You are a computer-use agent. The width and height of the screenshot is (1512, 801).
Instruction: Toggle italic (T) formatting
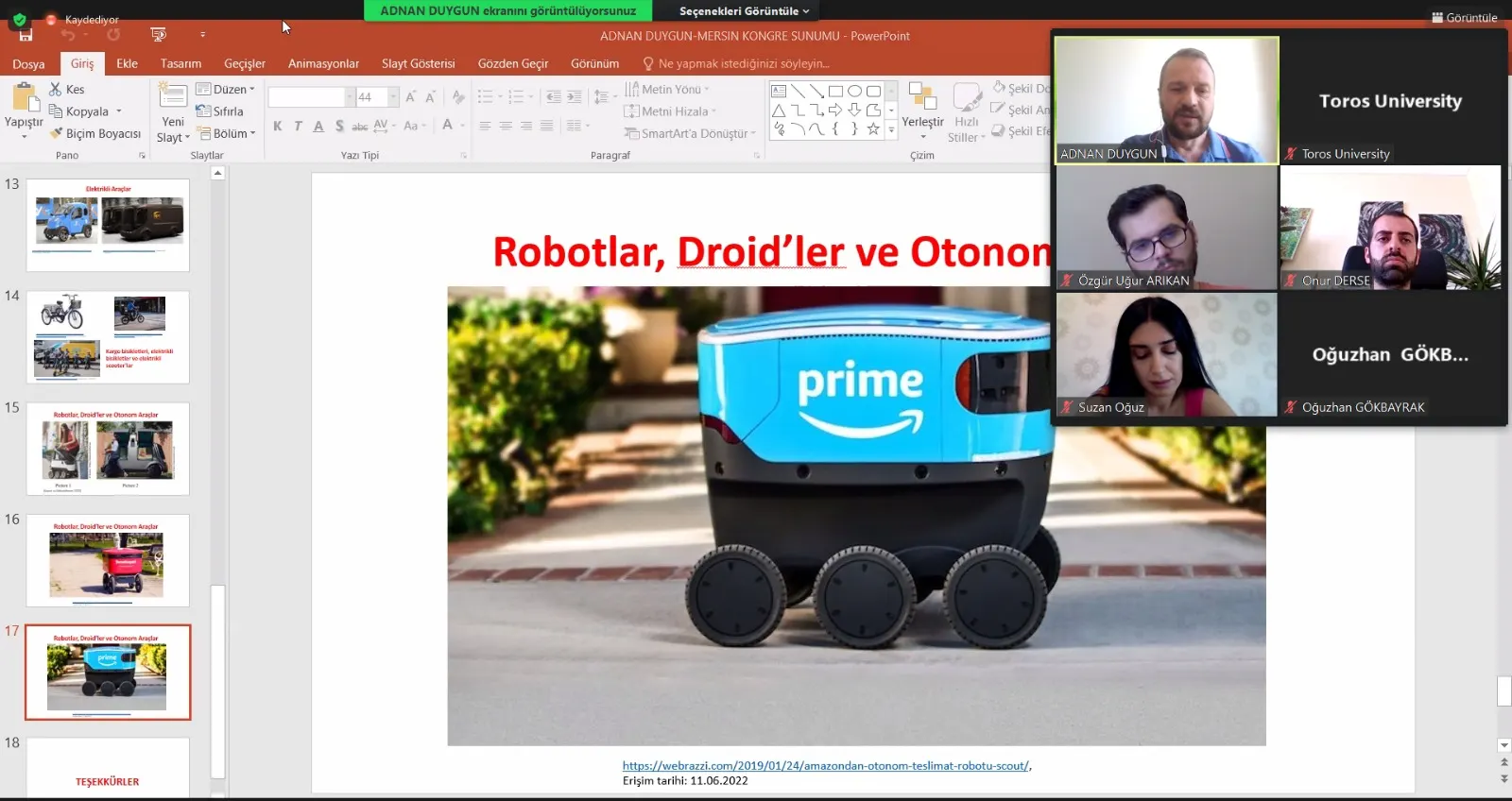298,126
